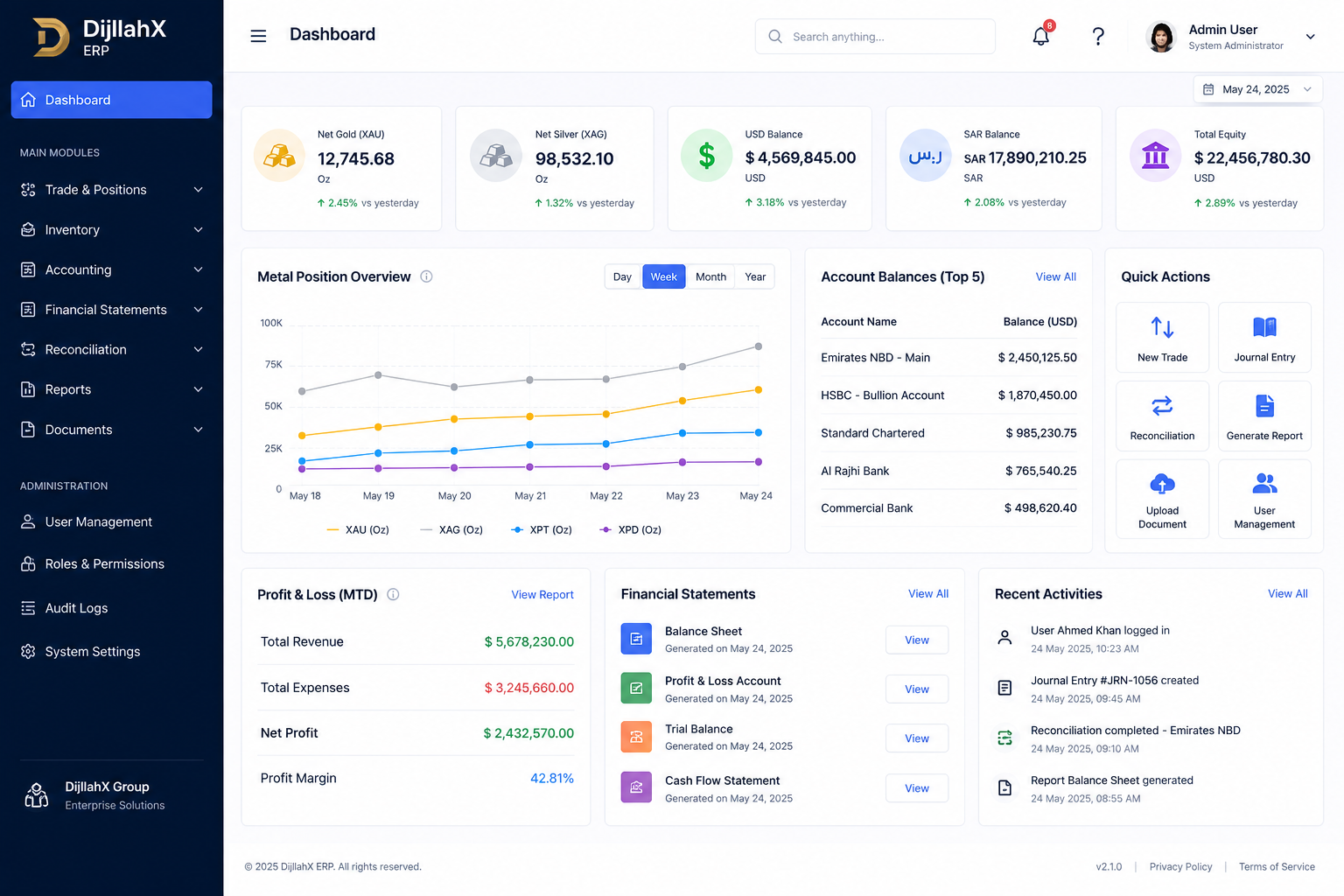View the Cash Flow Statement

coord(917,788)
